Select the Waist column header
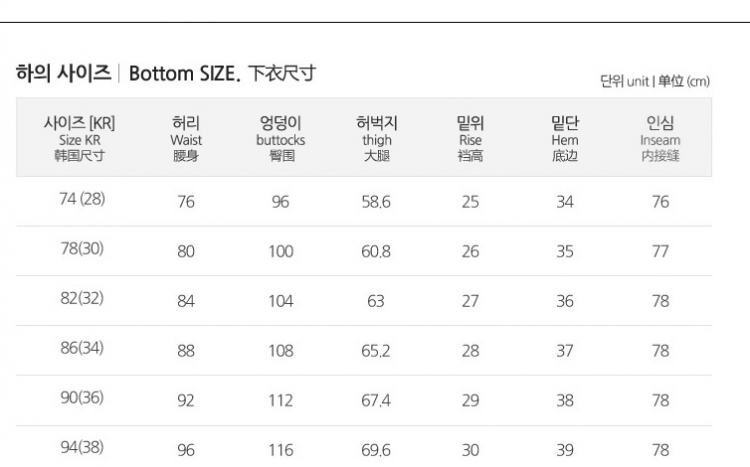 186,140
